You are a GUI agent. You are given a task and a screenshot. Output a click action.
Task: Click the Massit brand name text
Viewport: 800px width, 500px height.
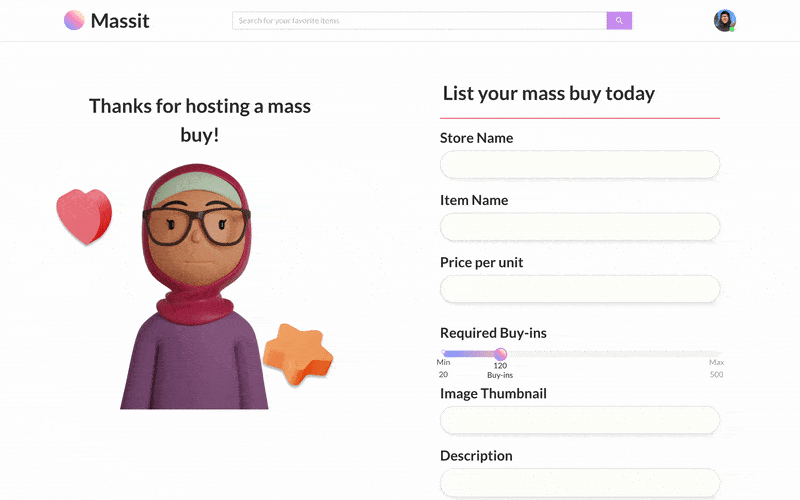120,21
